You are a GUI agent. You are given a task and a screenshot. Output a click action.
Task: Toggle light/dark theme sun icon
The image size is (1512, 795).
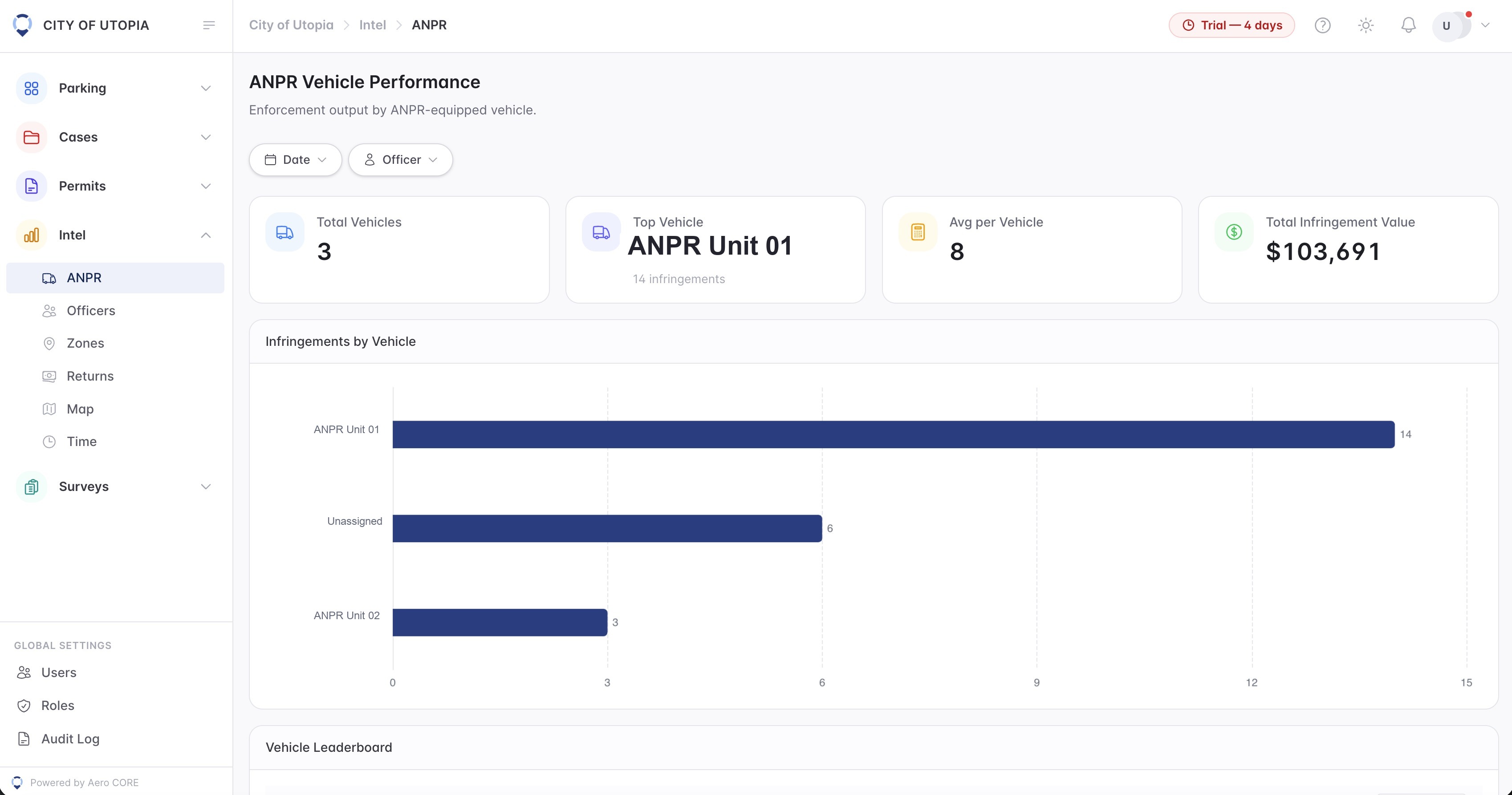pos(1366,25)
